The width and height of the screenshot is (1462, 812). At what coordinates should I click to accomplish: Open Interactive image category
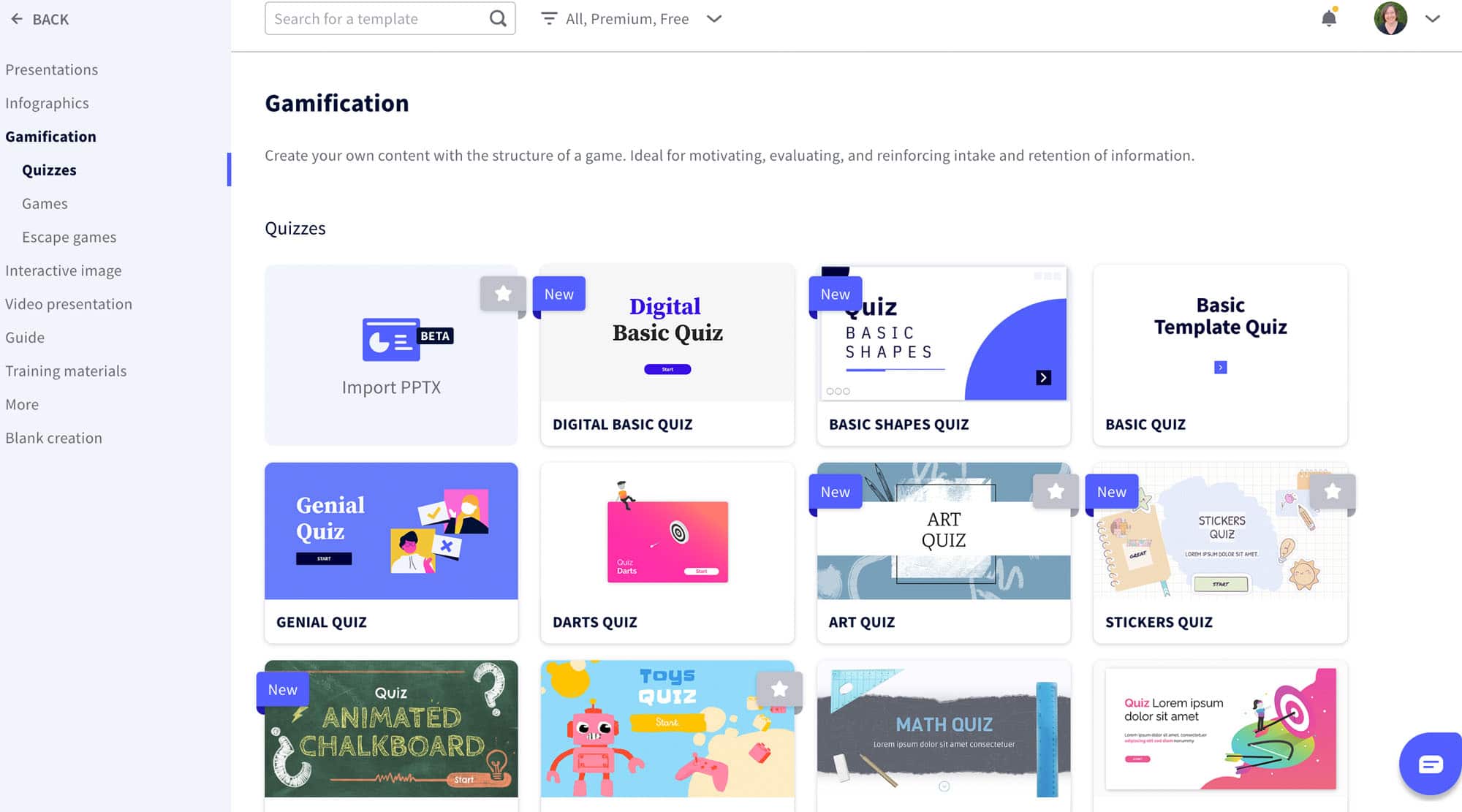[x=64, y=271]
